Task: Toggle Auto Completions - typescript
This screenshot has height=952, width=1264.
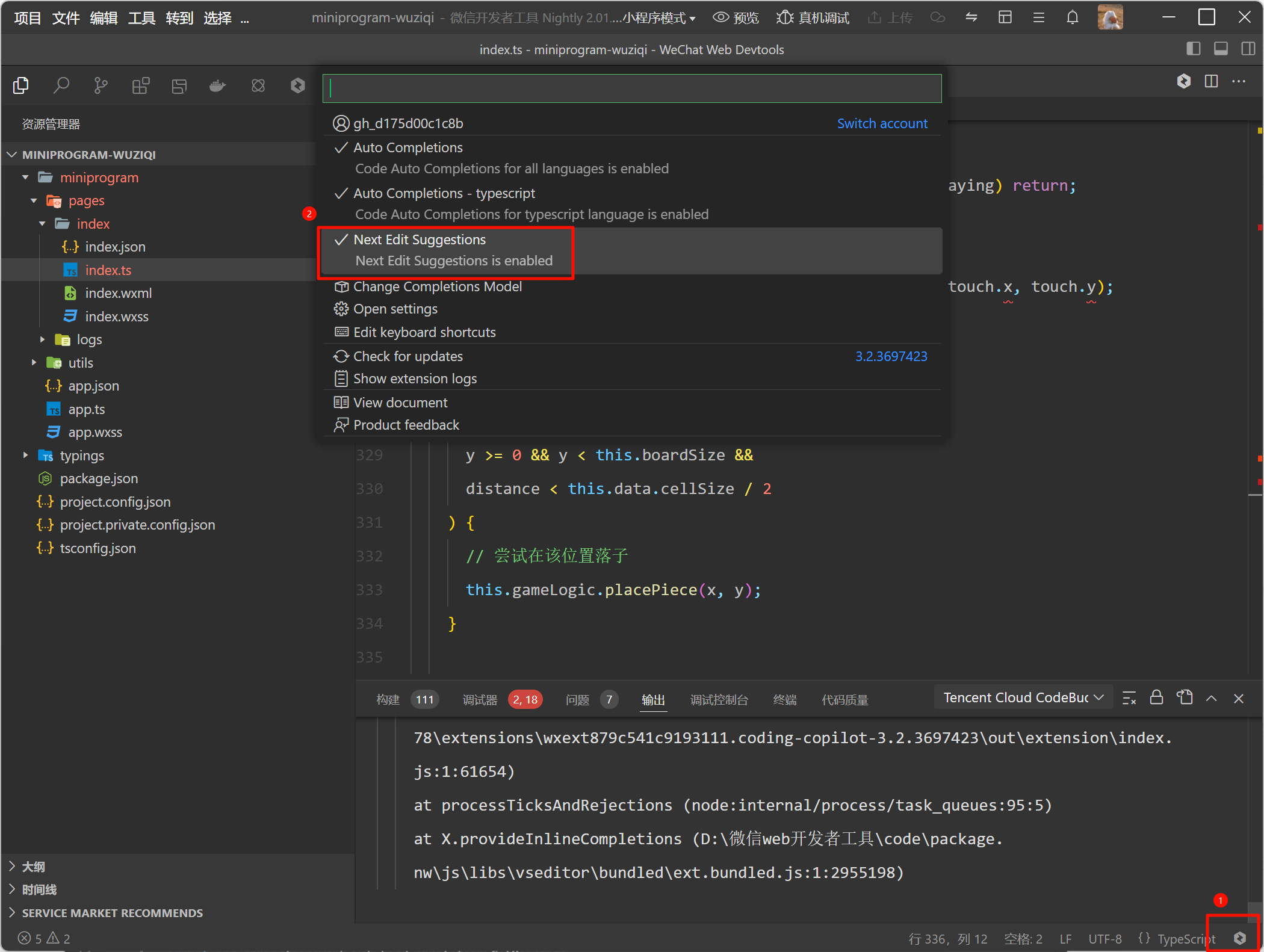Action: click(x=444, y=193)
